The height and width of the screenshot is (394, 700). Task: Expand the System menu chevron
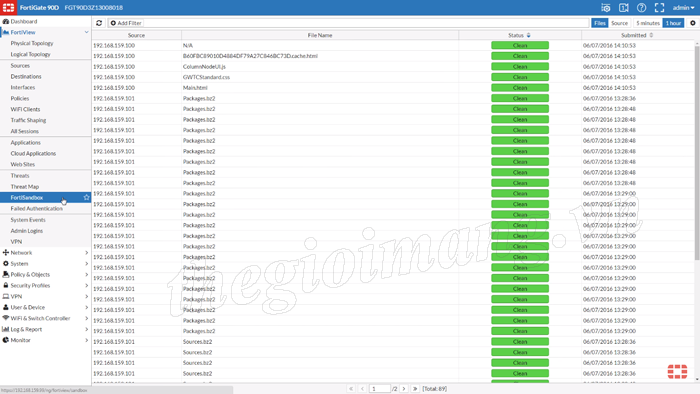tap(87, 264)
